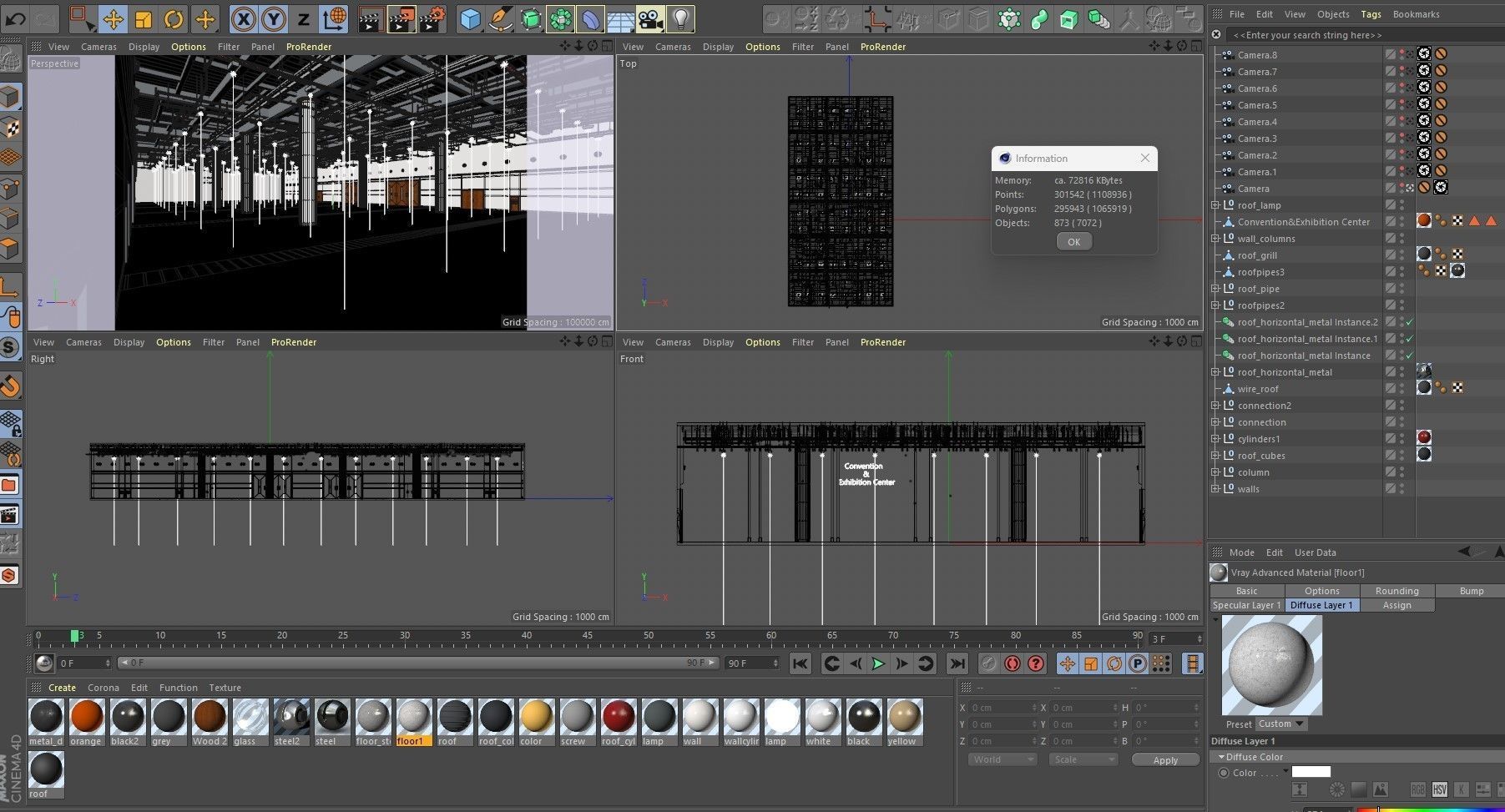The width and height of the screenshot is (1505, 812).
Task: Toggle the Y axis lock
Action: tap(273, 18)
